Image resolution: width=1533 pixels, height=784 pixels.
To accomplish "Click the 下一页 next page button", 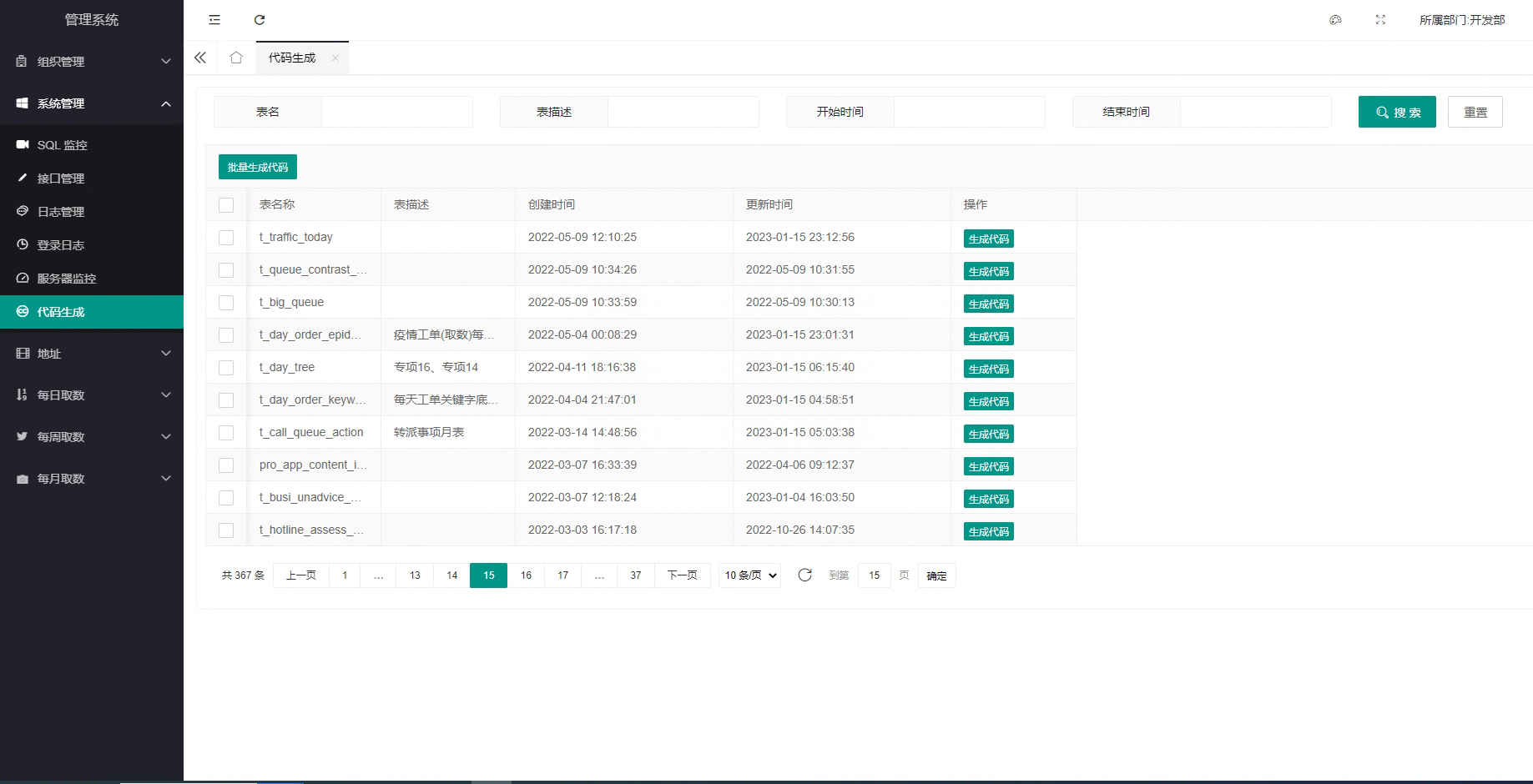I will [682, 575].
